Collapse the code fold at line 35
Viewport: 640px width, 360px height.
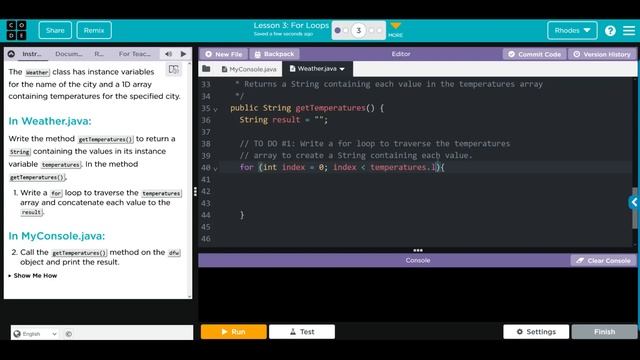216,109
